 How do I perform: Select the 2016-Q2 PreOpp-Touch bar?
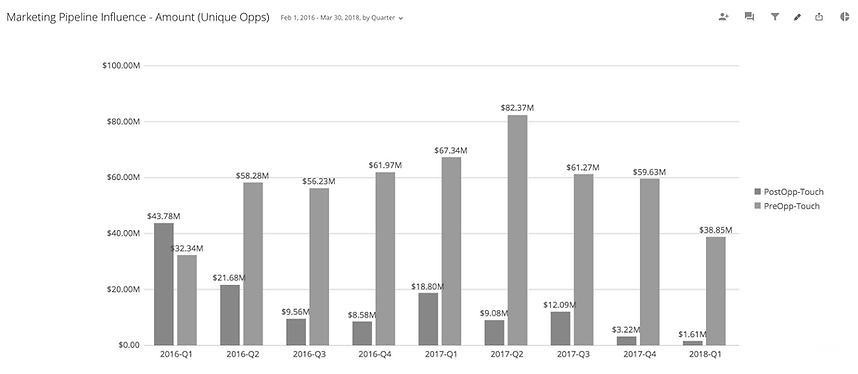[253, 264]
